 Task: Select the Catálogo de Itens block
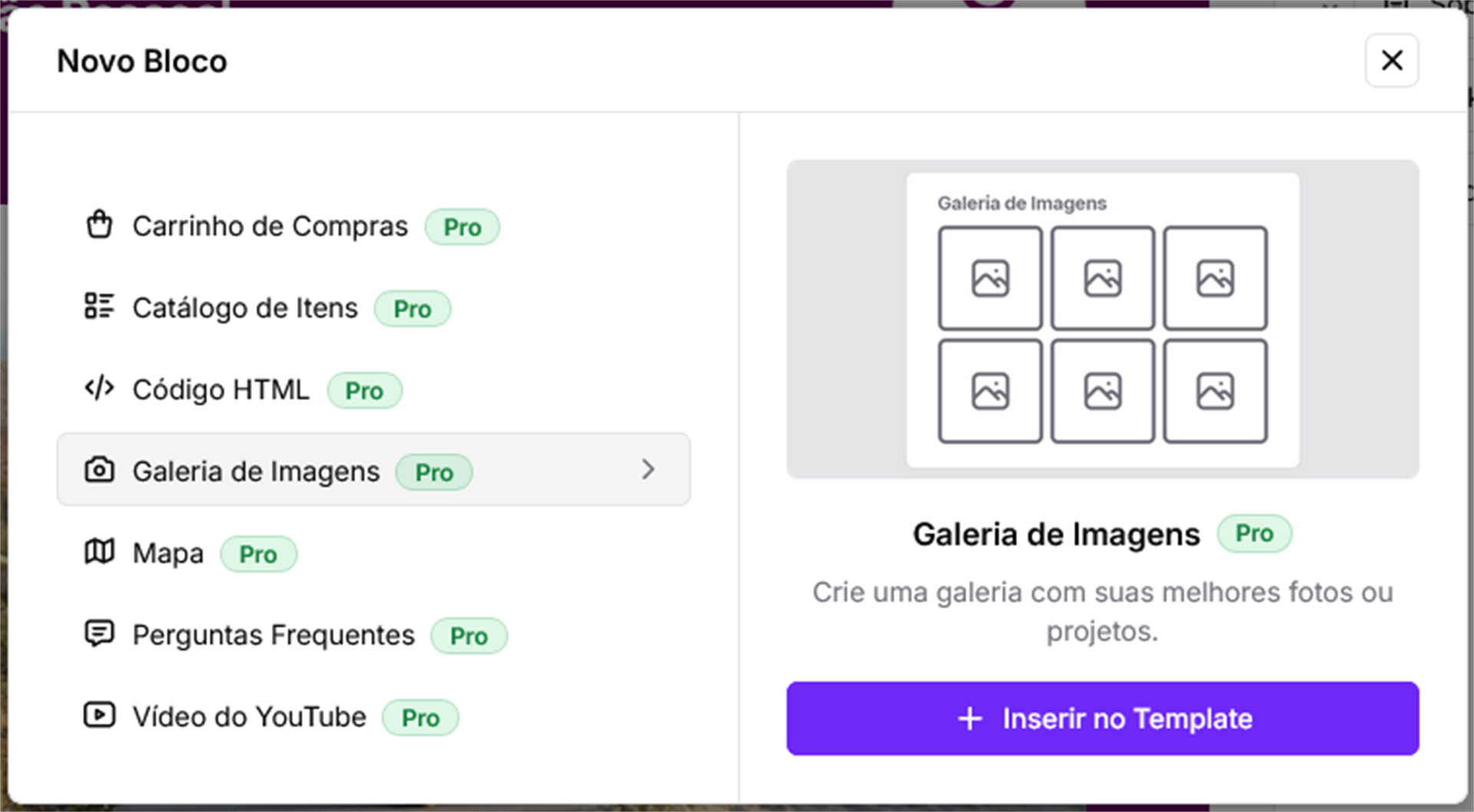click(x=245, y=308)
